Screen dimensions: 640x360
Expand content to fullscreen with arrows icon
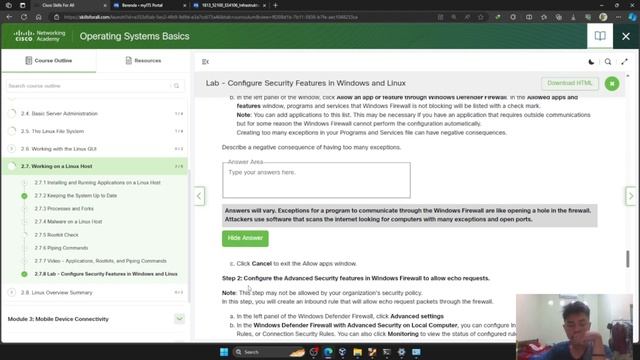tap(624, 62)
